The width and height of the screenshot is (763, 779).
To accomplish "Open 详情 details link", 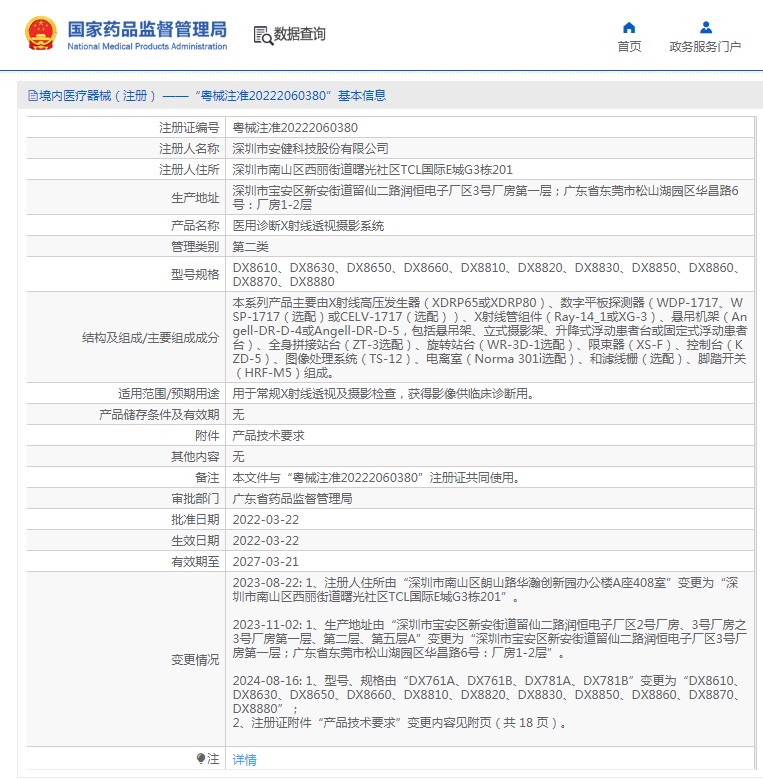I will pos(244,760).
